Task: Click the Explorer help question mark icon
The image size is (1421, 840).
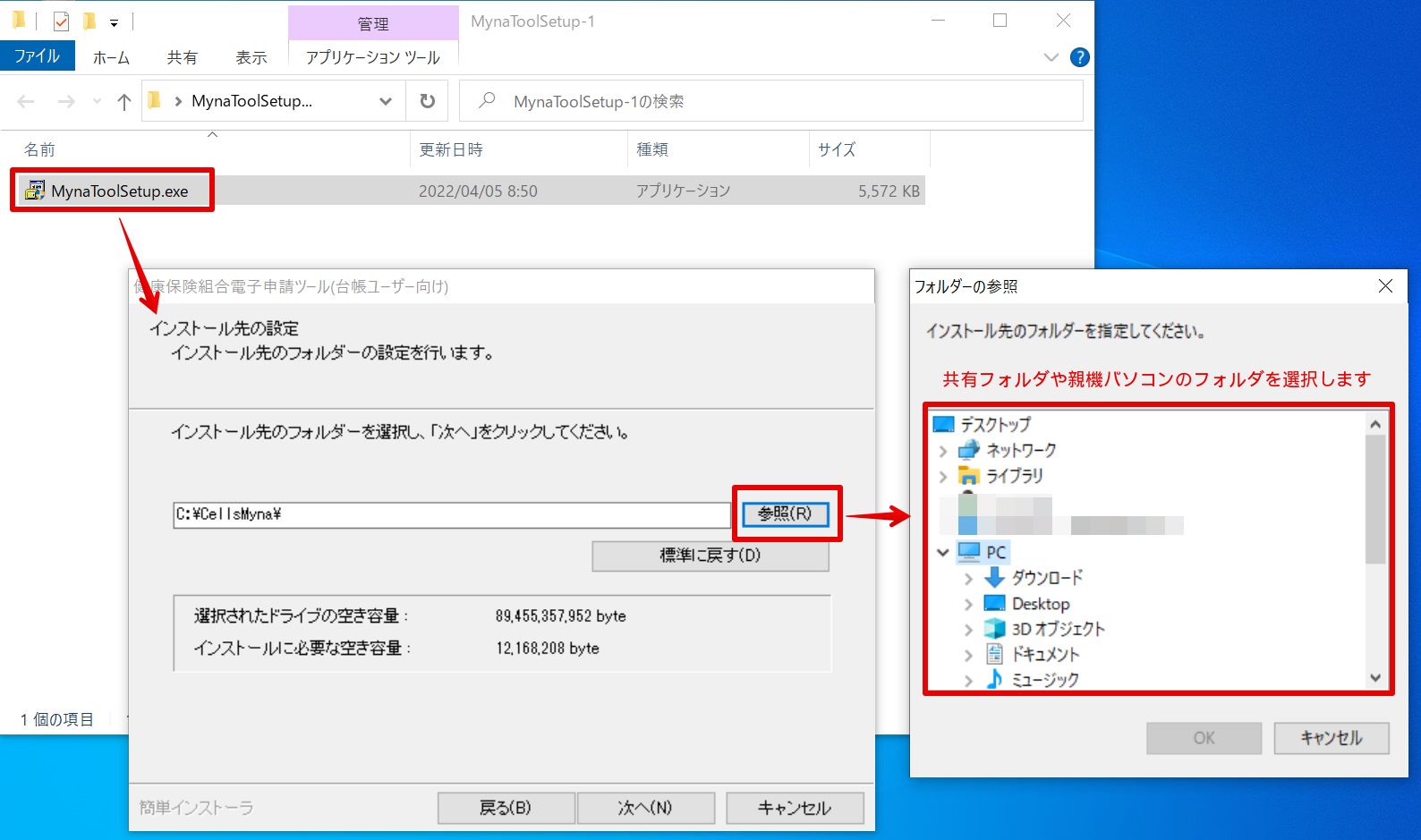Action: [x=1080, y=57]
